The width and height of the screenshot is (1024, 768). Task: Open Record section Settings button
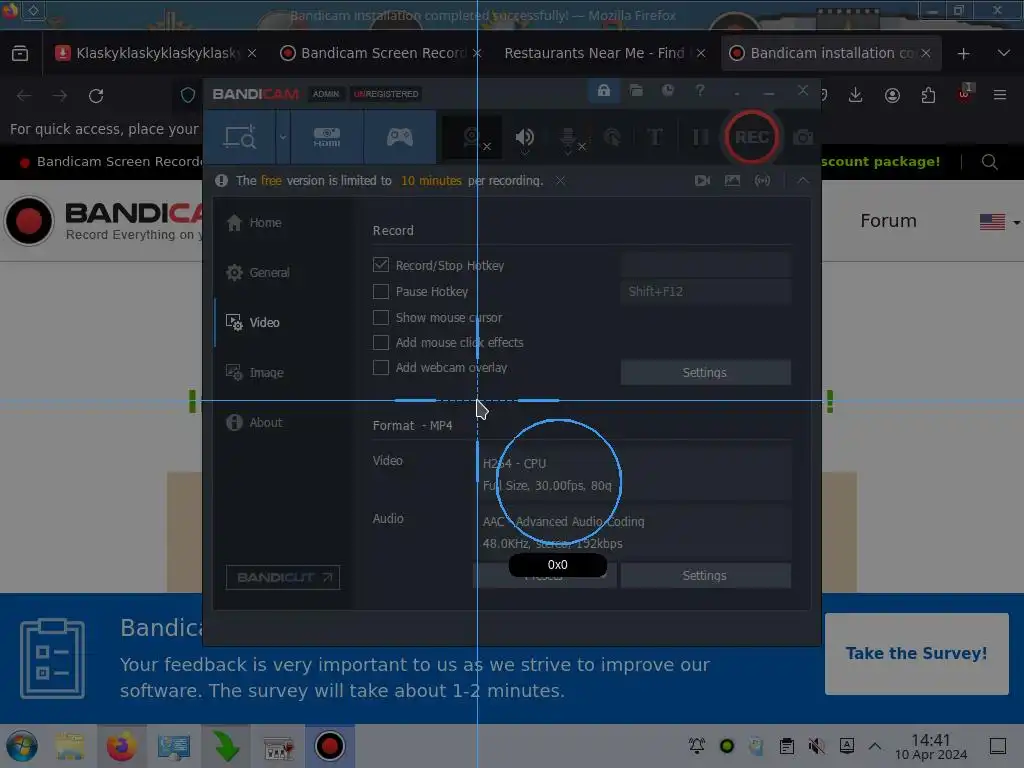(705, 372)
